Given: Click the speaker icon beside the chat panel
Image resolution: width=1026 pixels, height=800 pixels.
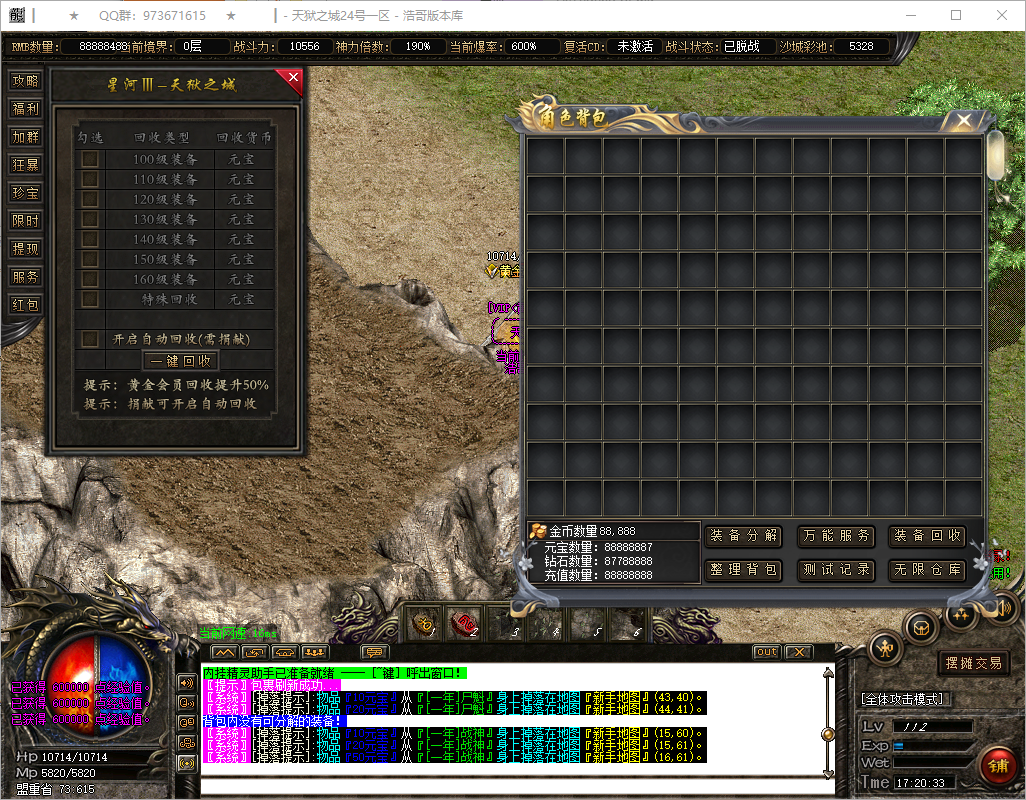Looking at the screenshot, I should pyautogui.click(x=187, y=684).
